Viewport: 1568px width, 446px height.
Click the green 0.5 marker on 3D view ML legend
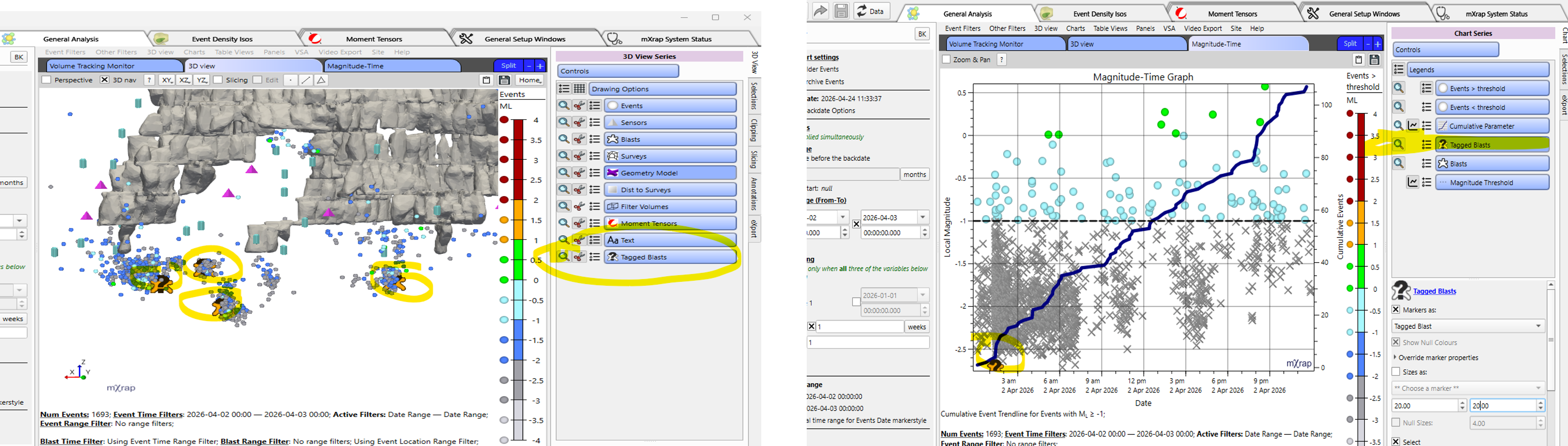tap(504, 260)
